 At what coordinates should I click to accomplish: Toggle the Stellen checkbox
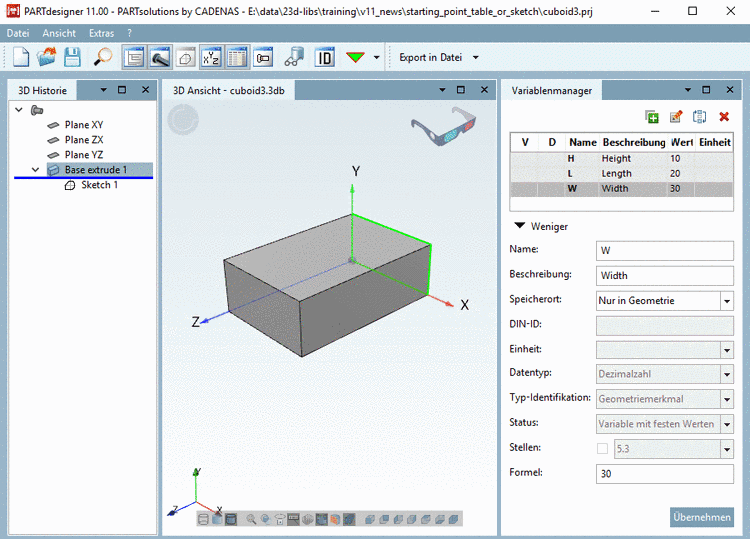[x=603, y=449]
